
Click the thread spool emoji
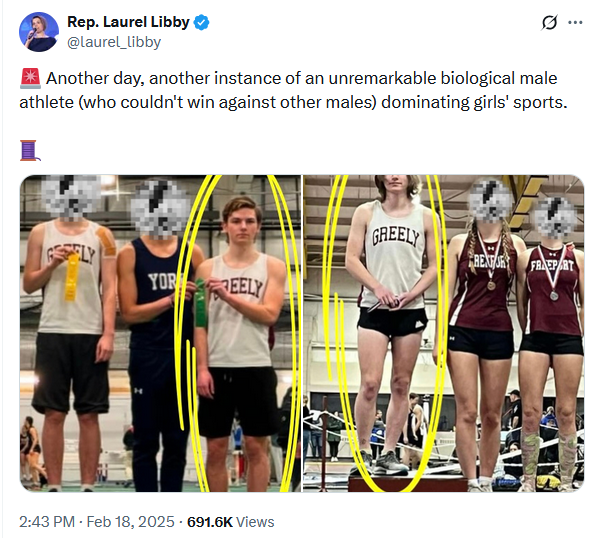pyautogui.click(x=29, y=149)
